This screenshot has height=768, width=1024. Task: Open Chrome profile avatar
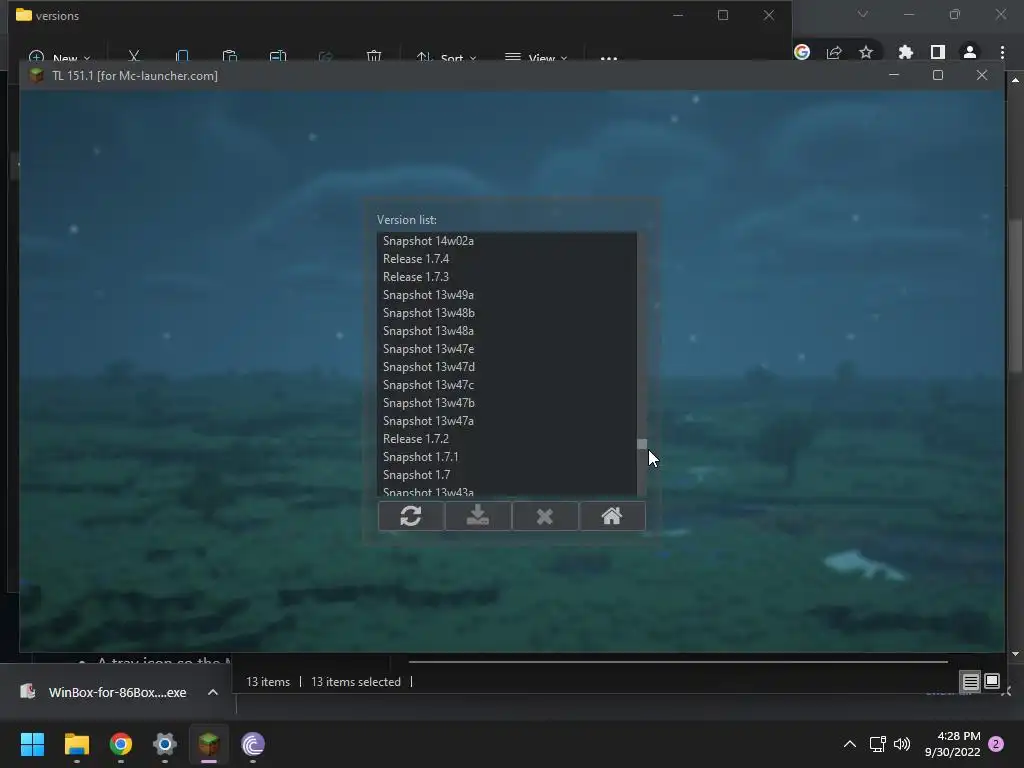tap(970, 52)
